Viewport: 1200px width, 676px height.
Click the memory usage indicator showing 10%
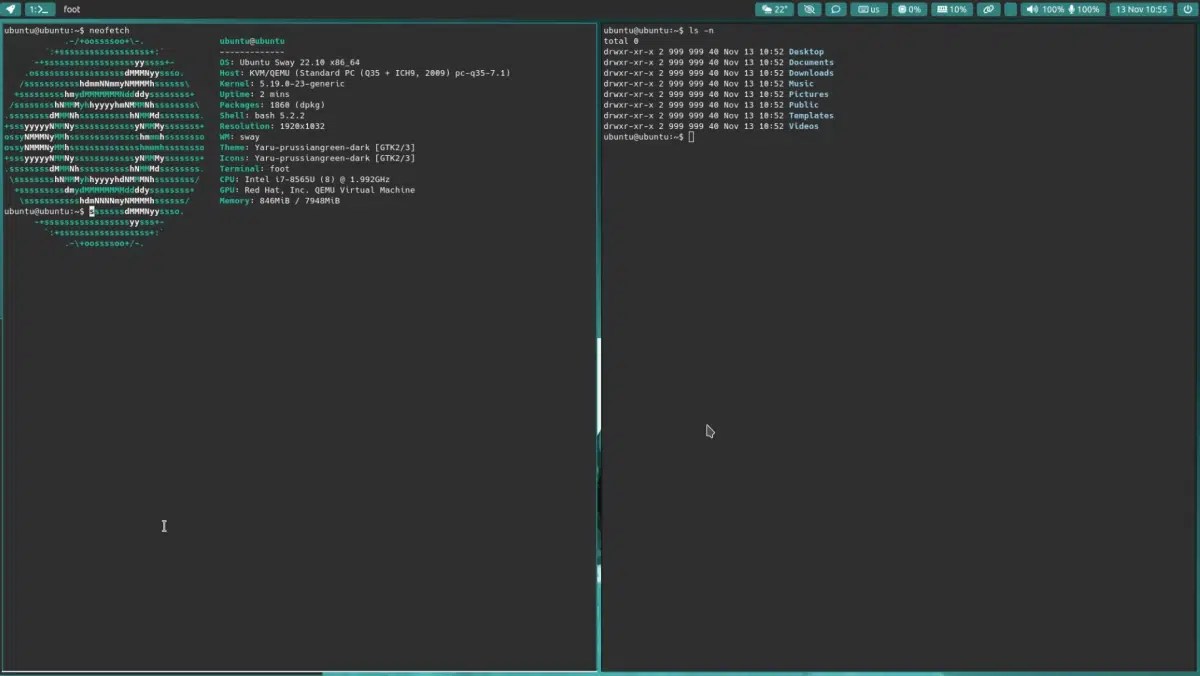951,9
